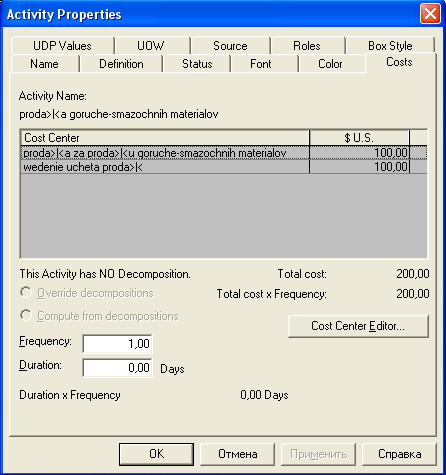
Task: Click the Cost Center column header
Action: pos(165,138)
